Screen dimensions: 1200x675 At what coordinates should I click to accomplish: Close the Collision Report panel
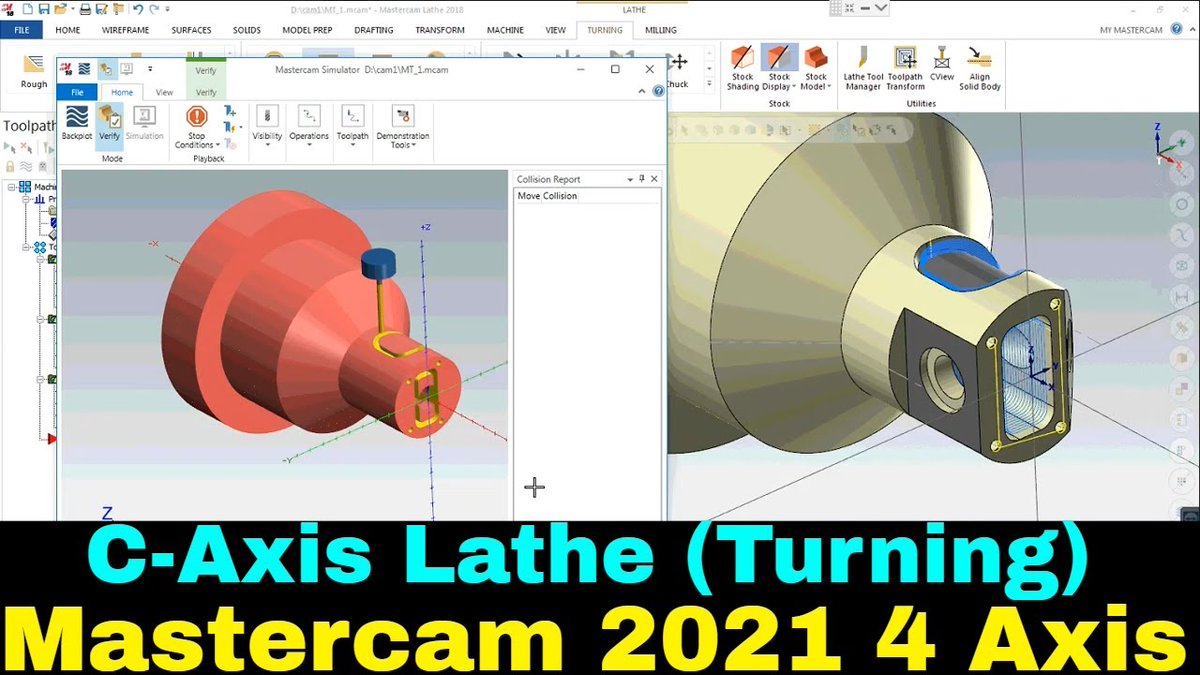(654, 179)
